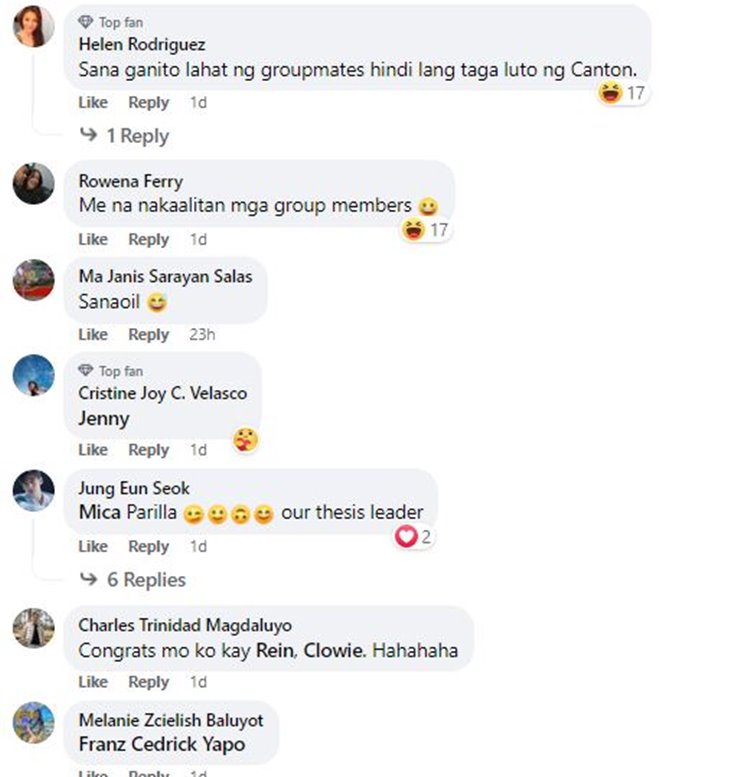Open the tagged Franz Cedrick Yapo link
Viewport: 750px width, 777px height.
coord(162,744)
